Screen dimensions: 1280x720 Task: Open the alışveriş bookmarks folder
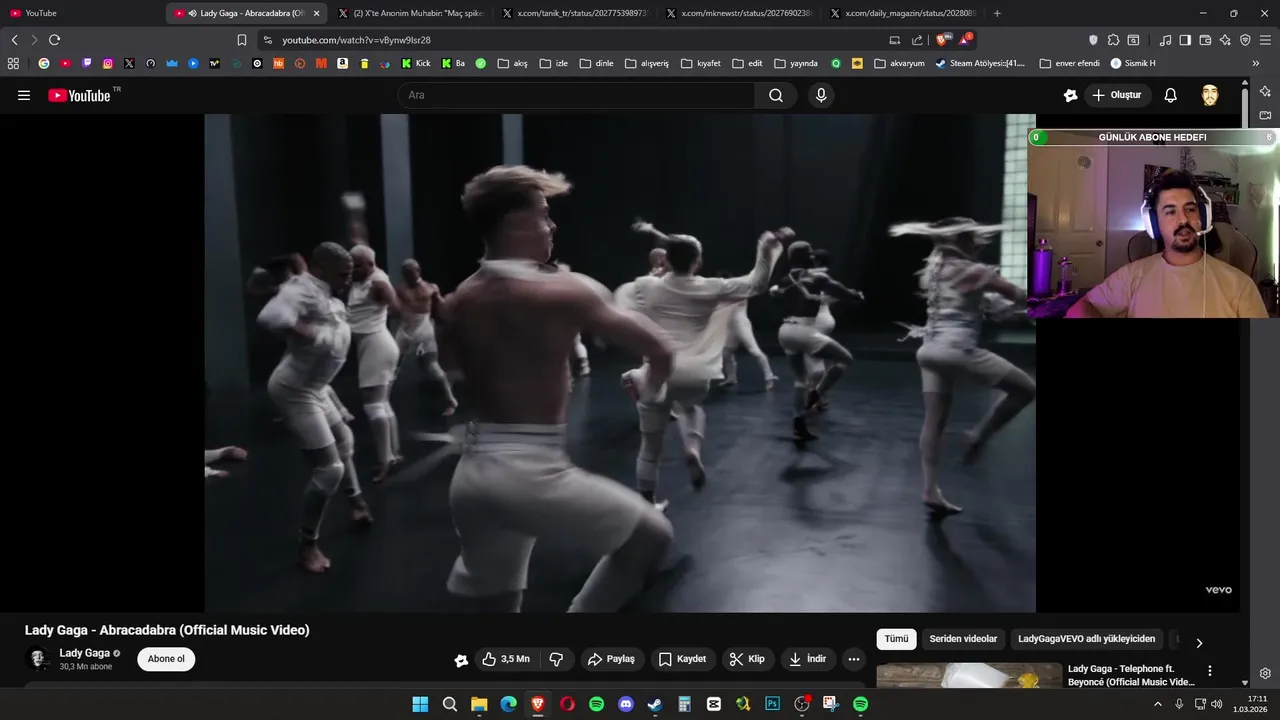tap(646, 63)
